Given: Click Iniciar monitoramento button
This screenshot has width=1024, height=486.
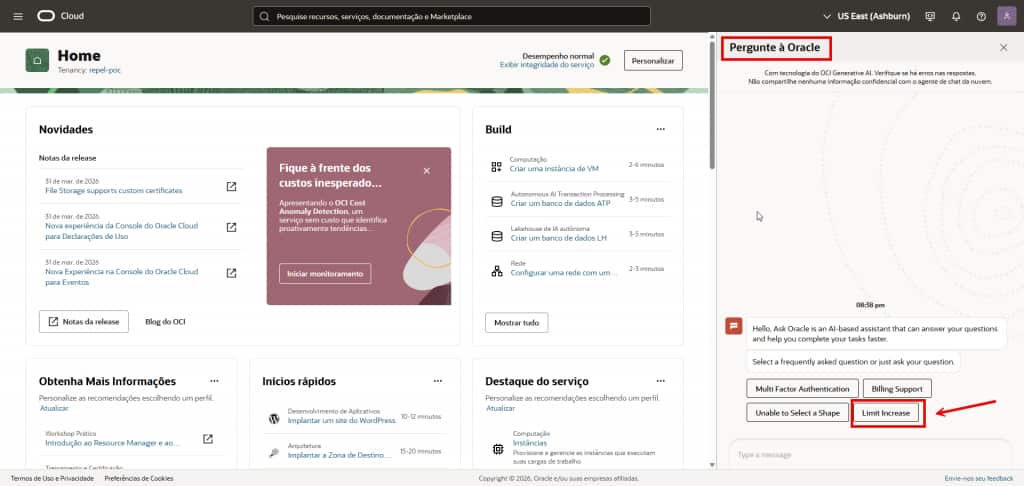Looking at the screenshot, I should [325, 274].
